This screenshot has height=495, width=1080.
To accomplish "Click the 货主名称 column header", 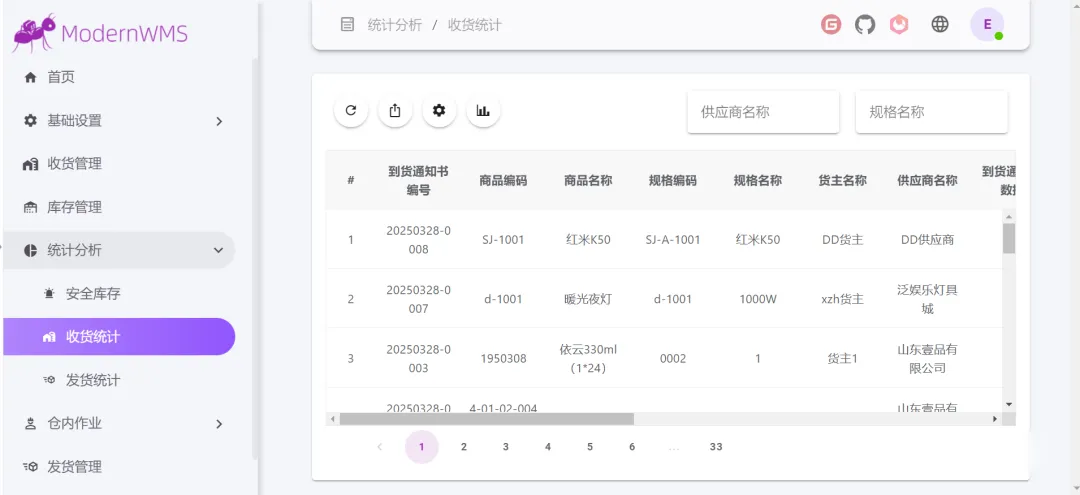I will (x=842, y=180).
